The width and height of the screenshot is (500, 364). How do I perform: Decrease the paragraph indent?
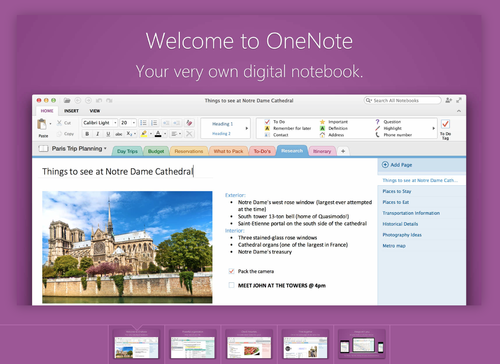166,123
